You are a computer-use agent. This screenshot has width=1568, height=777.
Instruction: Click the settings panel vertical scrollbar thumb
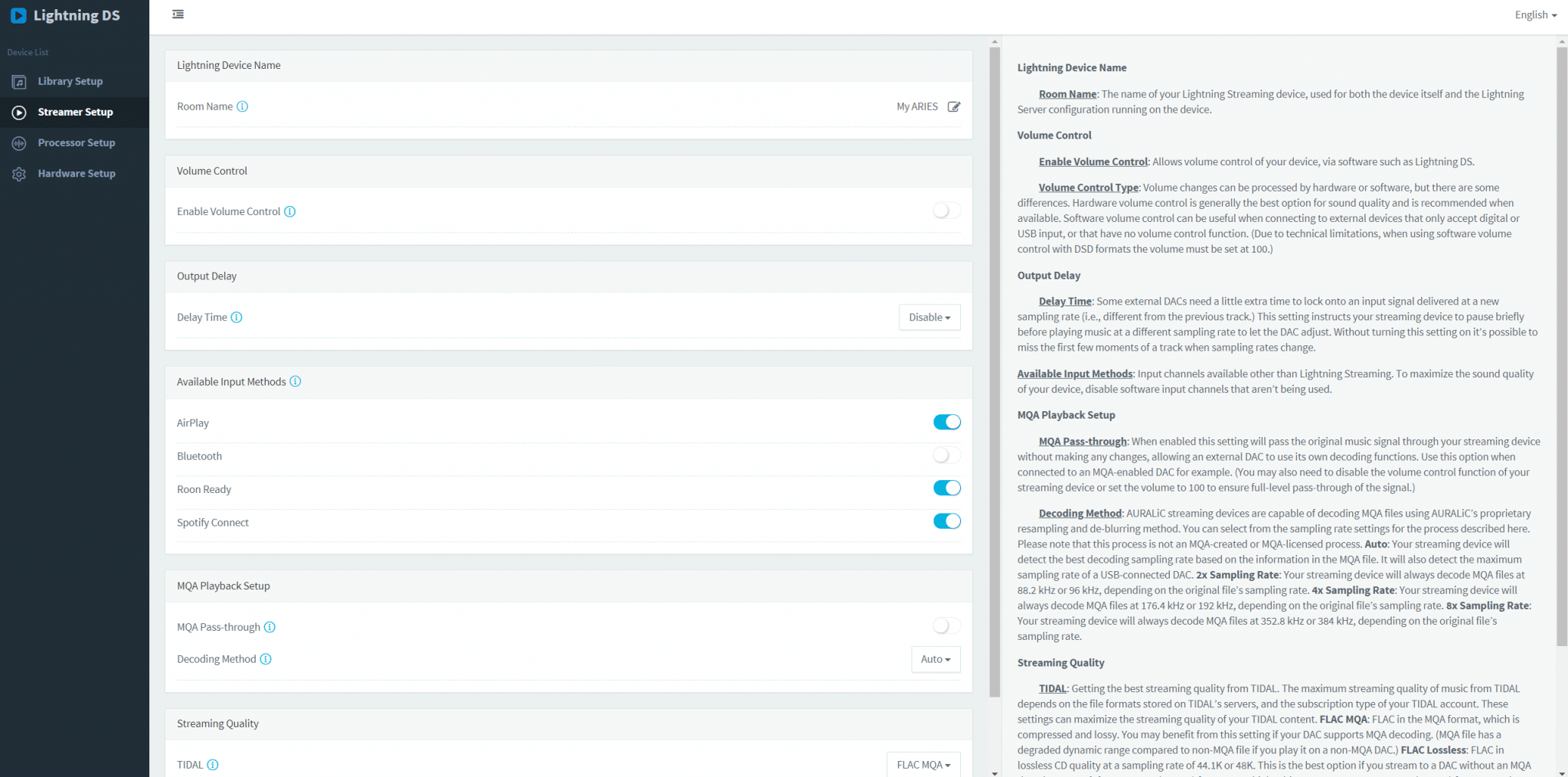coord(995,372)
